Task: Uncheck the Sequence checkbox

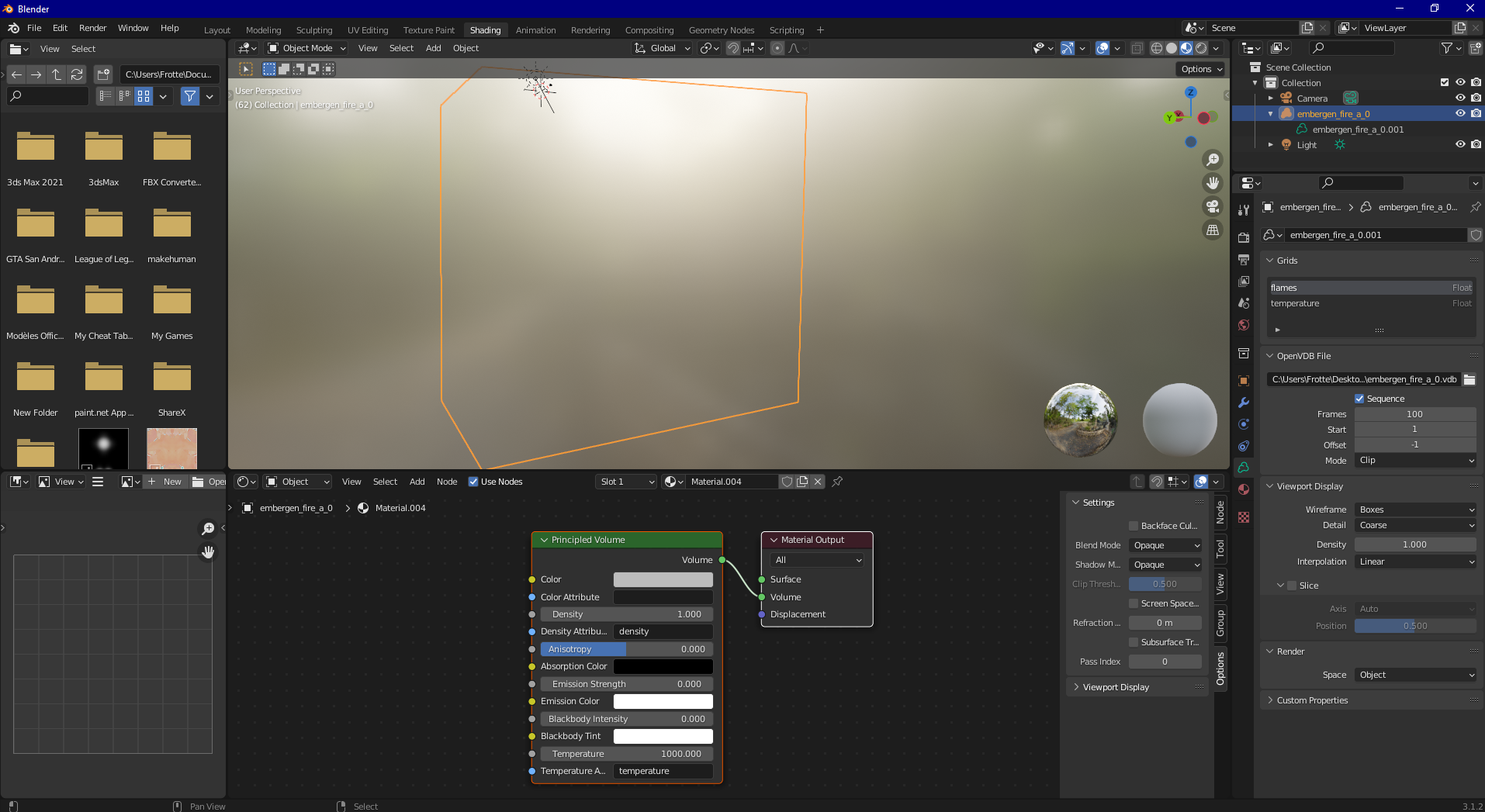Action: 1359,399
